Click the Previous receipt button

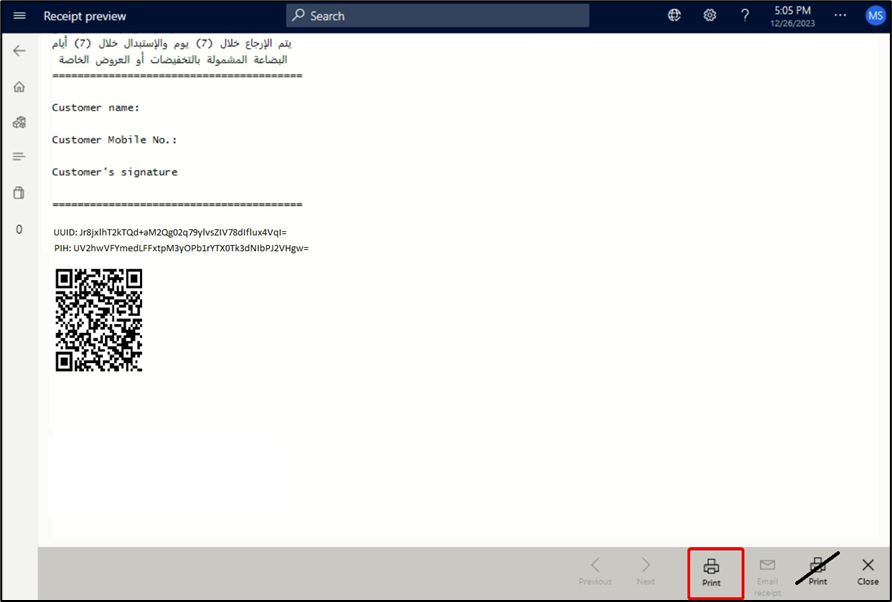click(595, 571)
